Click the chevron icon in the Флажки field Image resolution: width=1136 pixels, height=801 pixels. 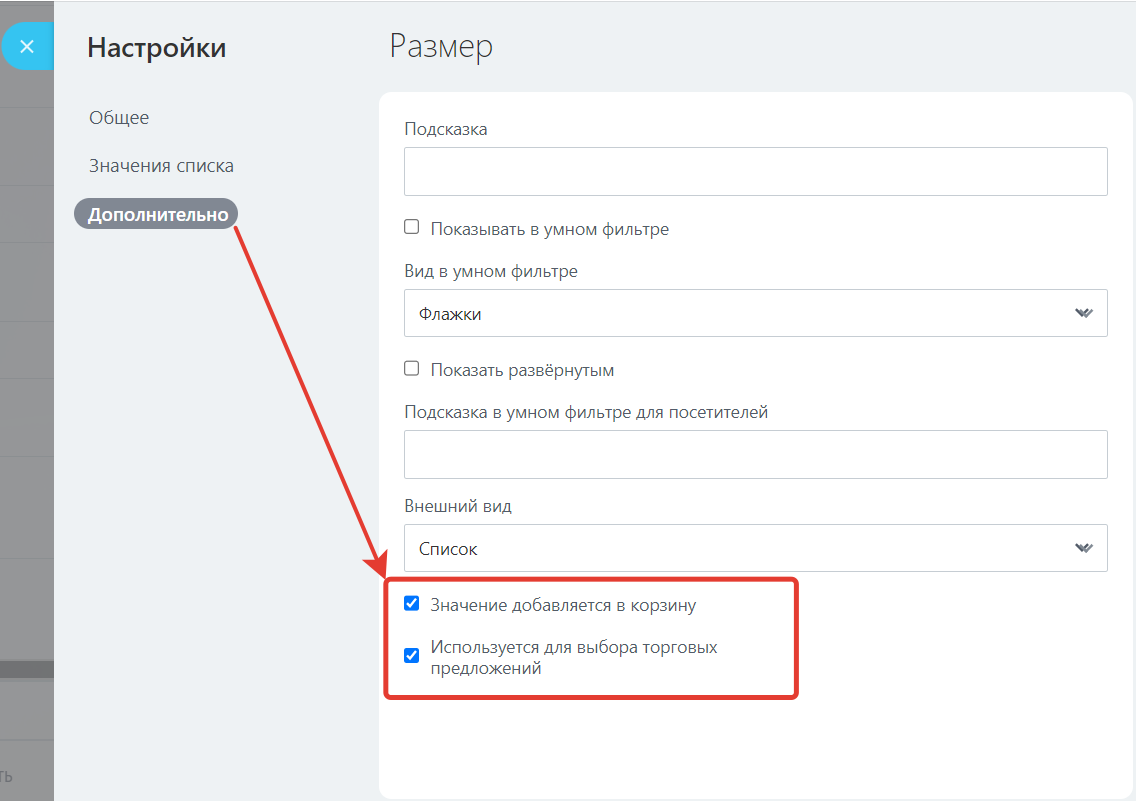point(1083,313)
